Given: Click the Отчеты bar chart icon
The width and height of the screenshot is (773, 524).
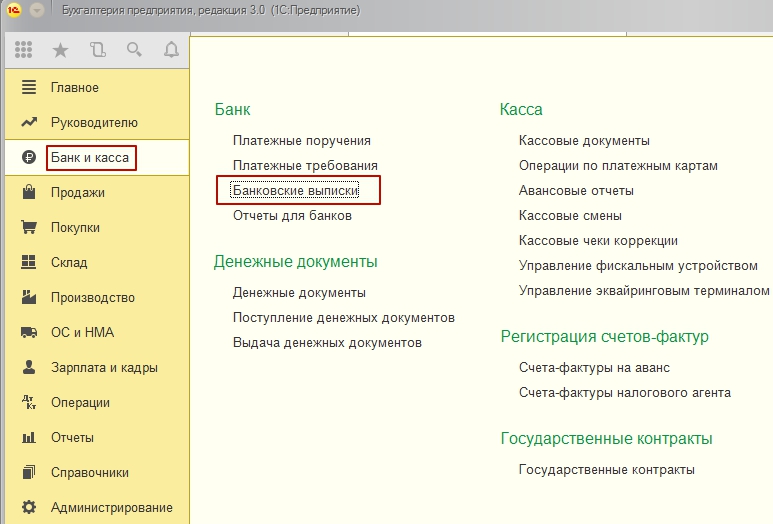Looking at the screenshot, I should click(29, 437).
